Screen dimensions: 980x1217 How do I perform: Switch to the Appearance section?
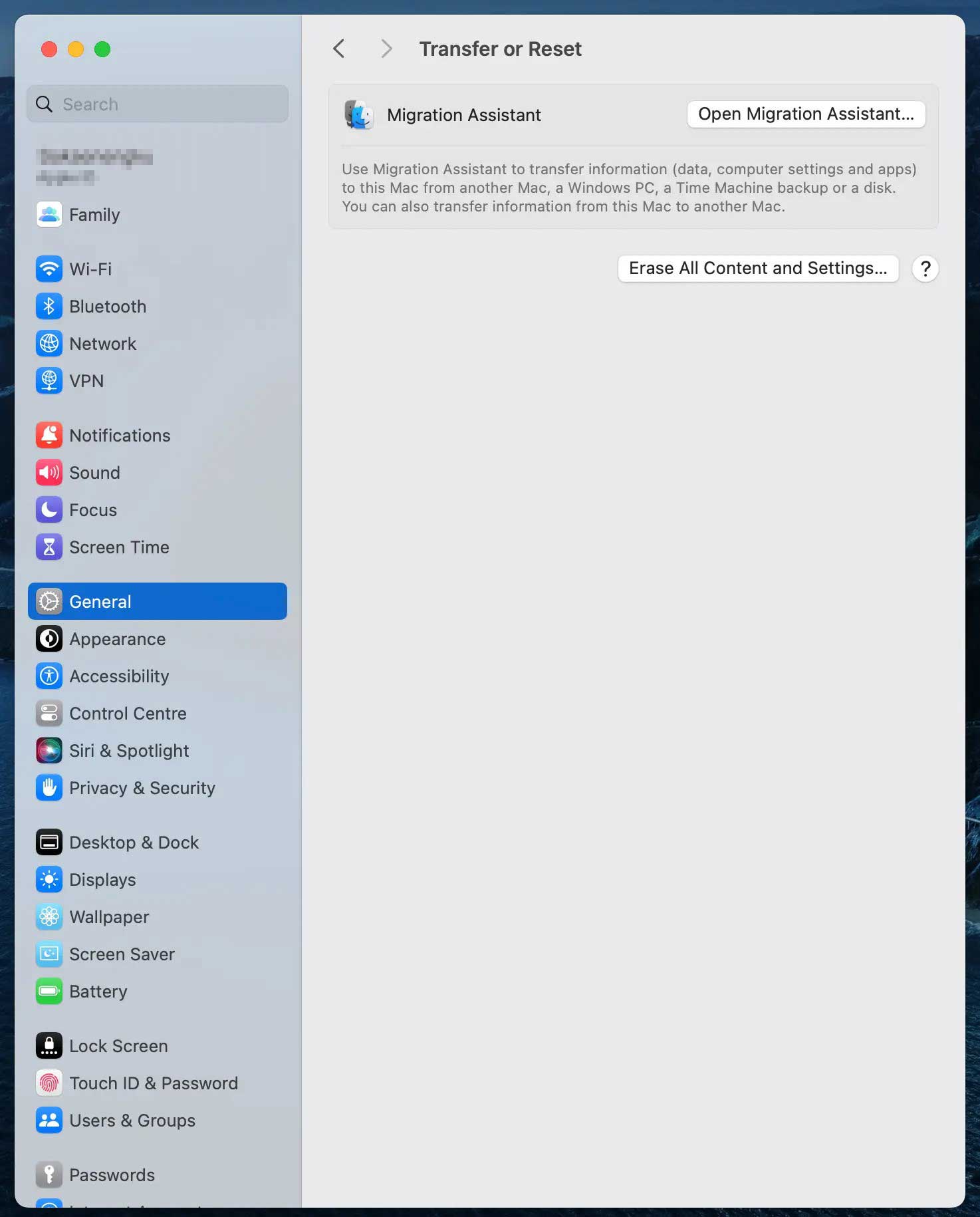117,639
